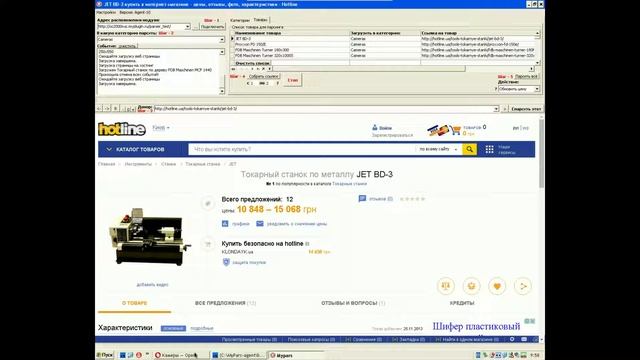Click the очистить events link
This screenshot has width=640, height=360.
[x=127, y=46]
